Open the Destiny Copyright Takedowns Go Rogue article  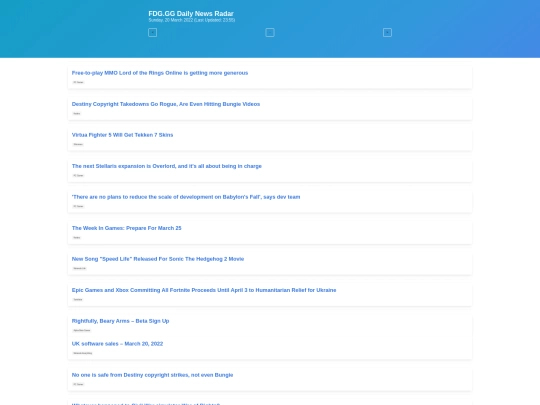[x=166, y=104]
